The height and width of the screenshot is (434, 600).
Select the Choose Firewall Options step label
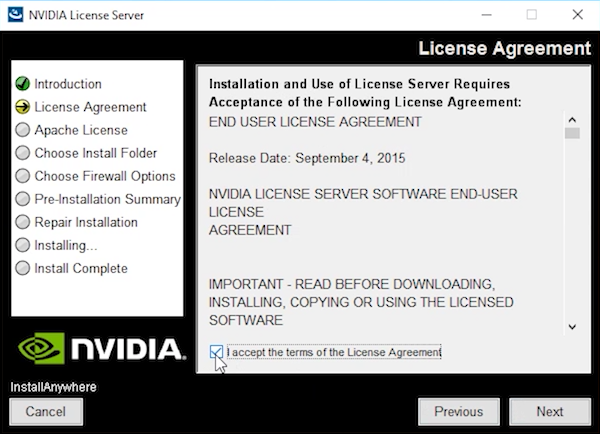[x=105, y=176]
